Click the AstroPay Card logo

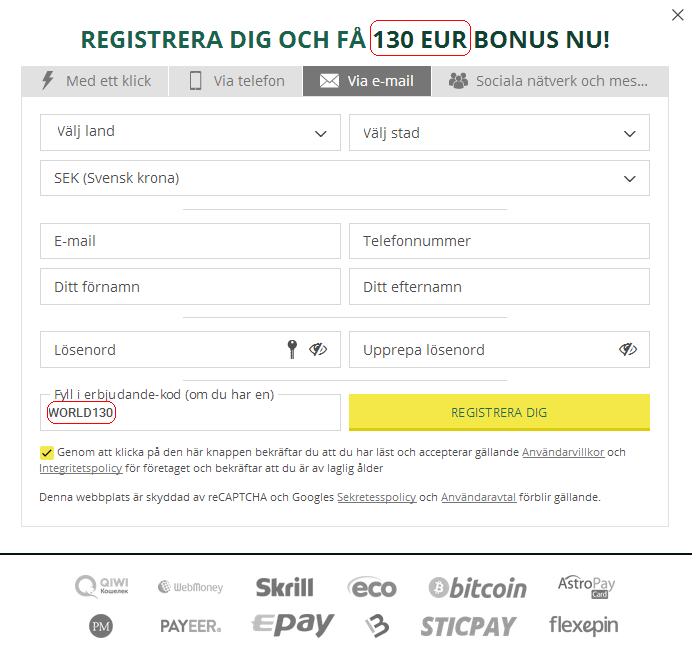tap(586, 587)
